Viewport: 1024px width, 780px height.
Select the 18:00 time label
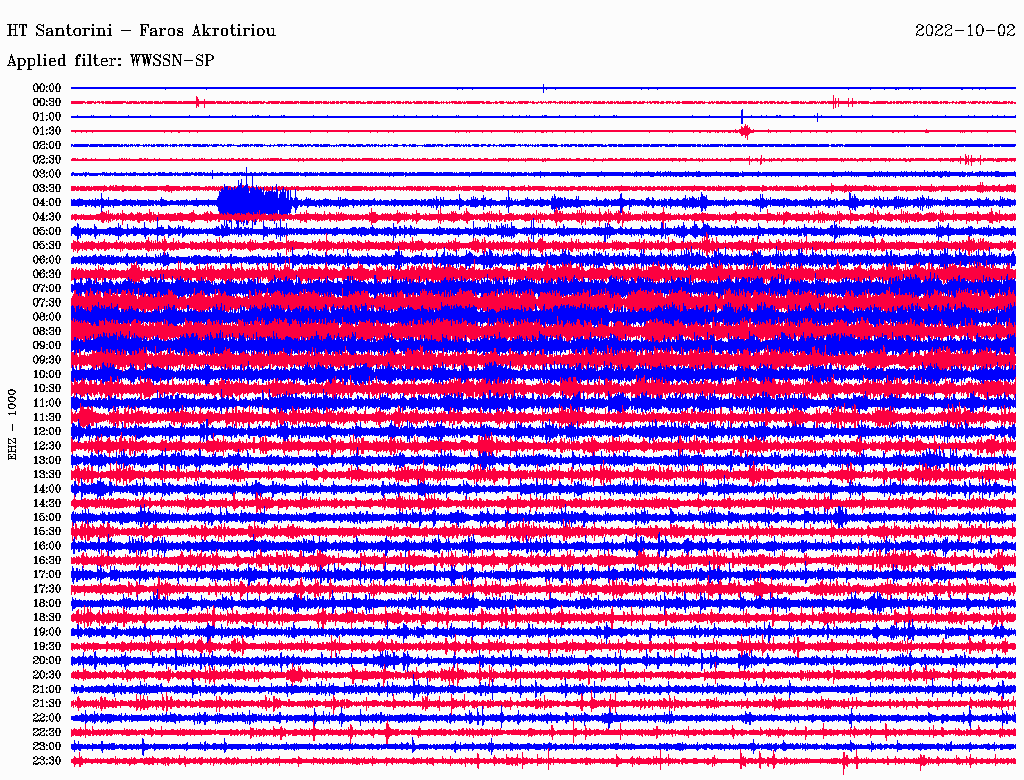point(47,604)
